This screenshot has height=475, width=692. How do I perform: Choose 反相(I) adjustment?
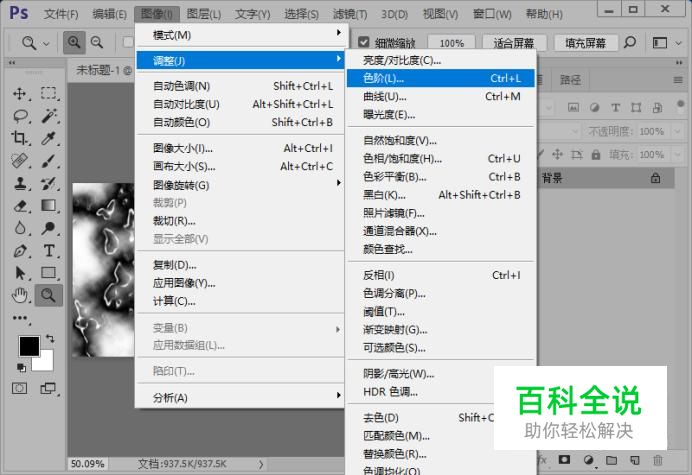pyautogui.click(x=440, y=275)
